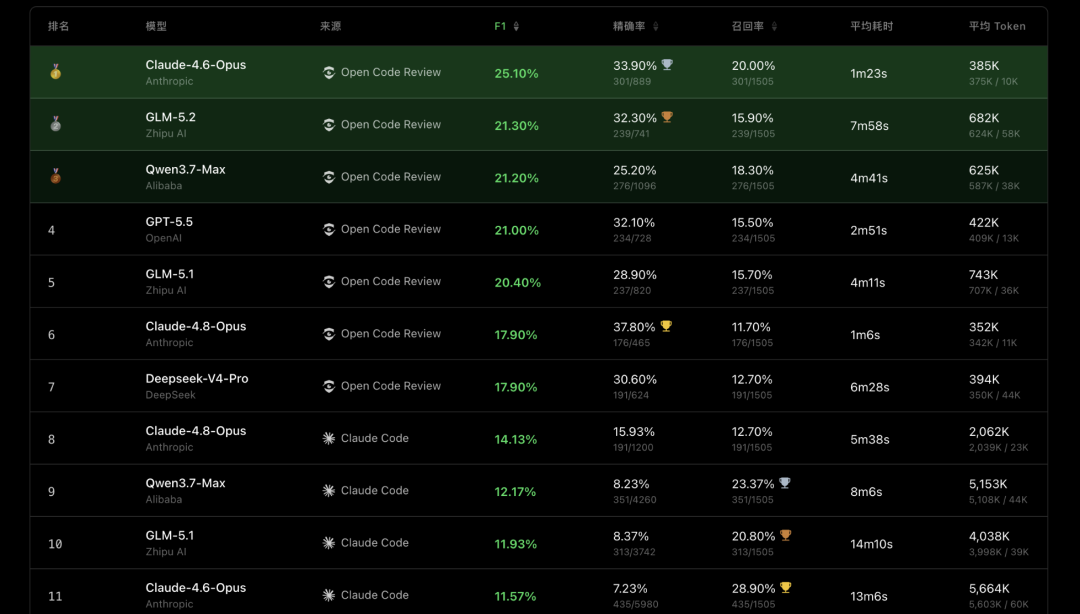Screen dimensions: 1080x614
Task: Click the Open Code Review icon in rank 6 row
Action: point(329,334)
